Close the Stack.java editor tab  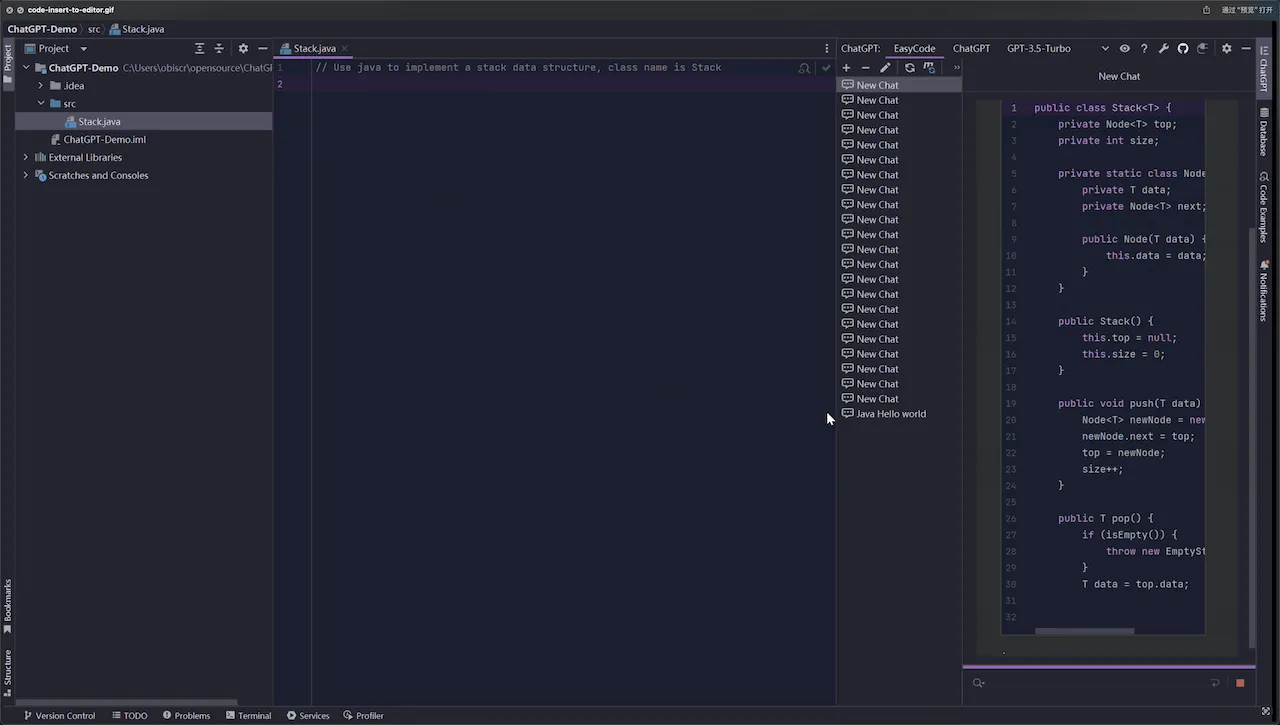pyautogui.click(x=345, y=48)
